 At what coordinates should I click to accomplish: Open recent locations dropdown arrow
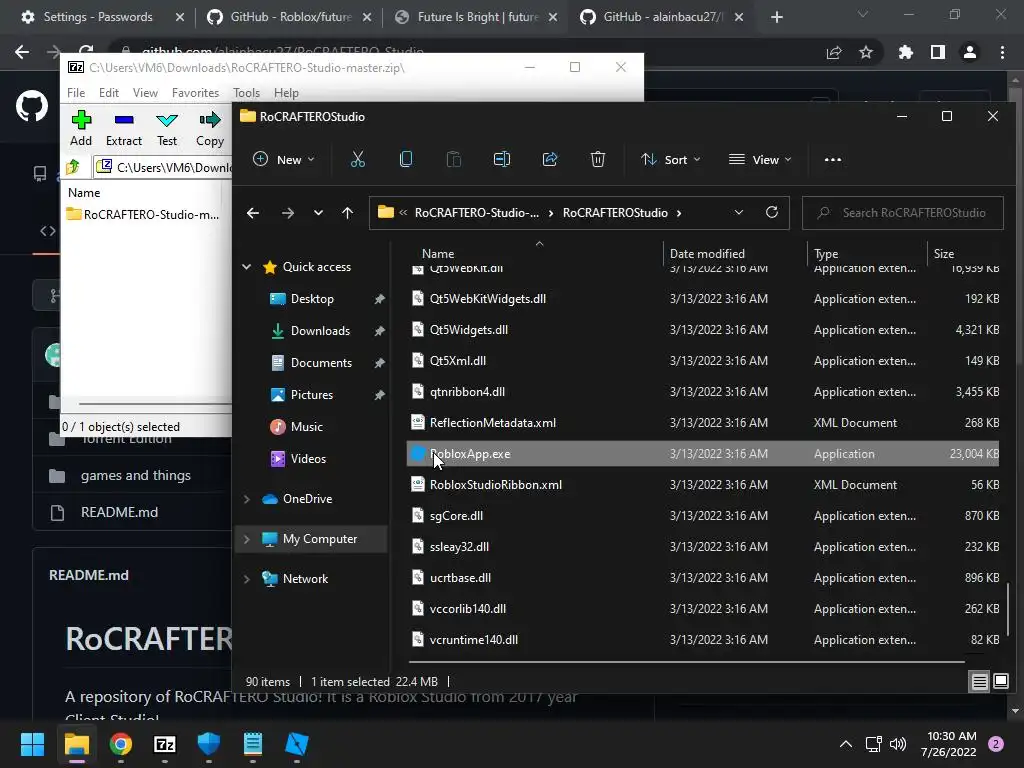[318, 213]
